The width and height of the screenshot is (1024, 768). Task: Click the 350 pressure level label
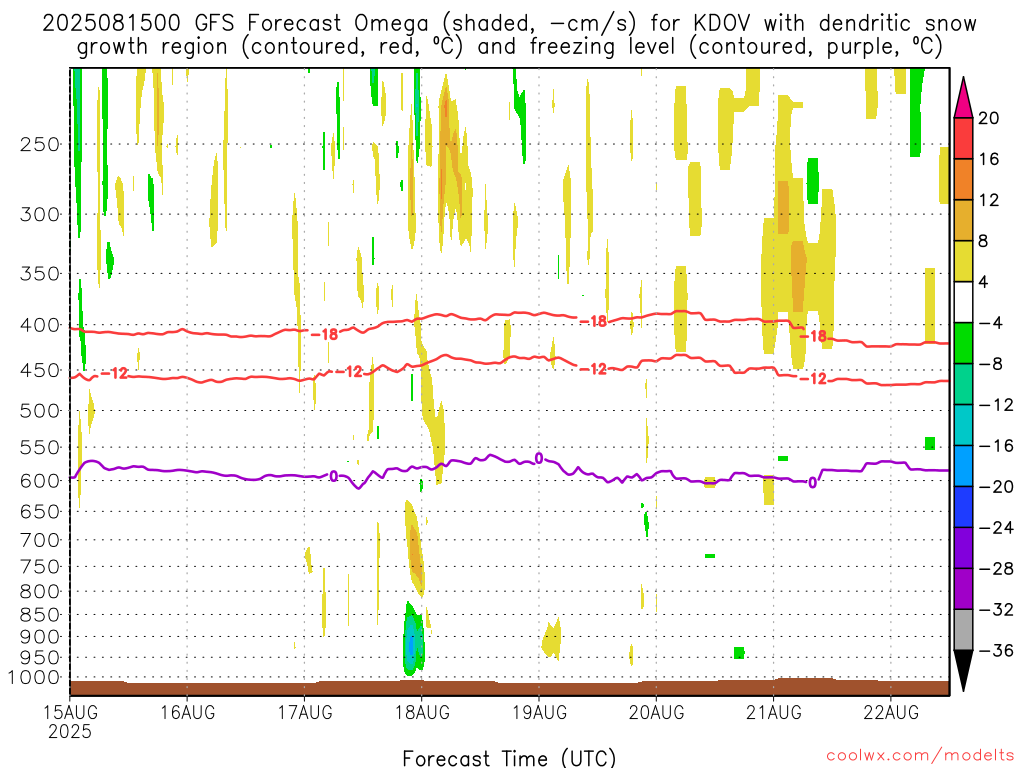(x=40, y=274)
